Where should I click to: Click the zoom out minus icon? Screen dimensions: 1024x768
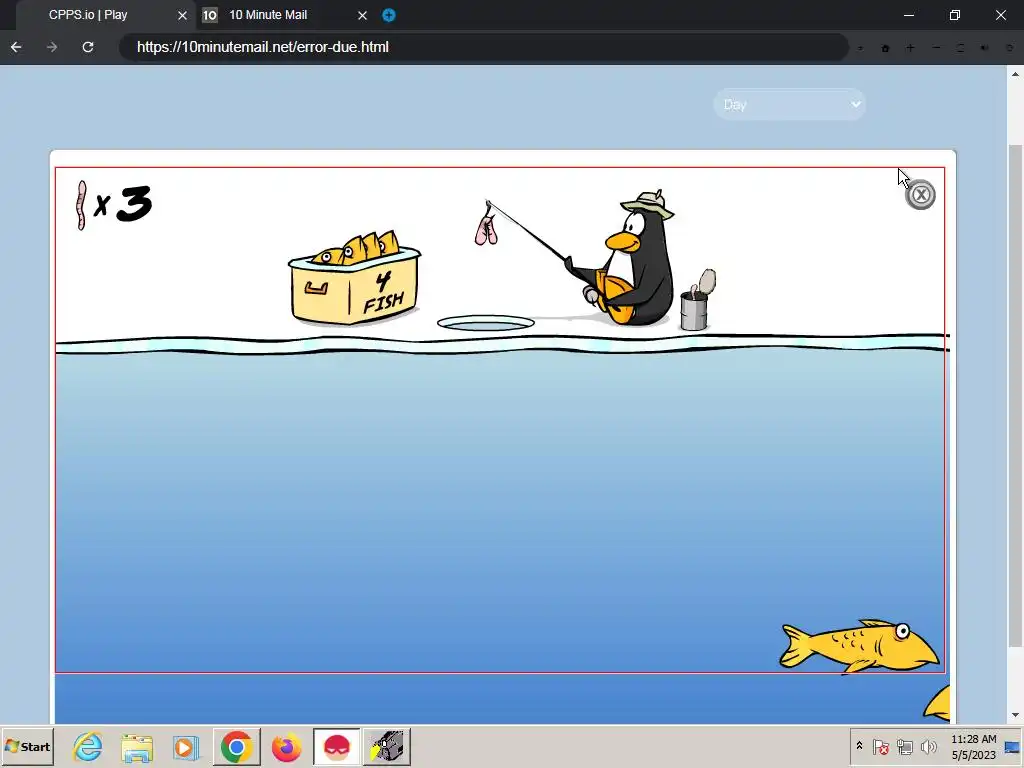936,48
